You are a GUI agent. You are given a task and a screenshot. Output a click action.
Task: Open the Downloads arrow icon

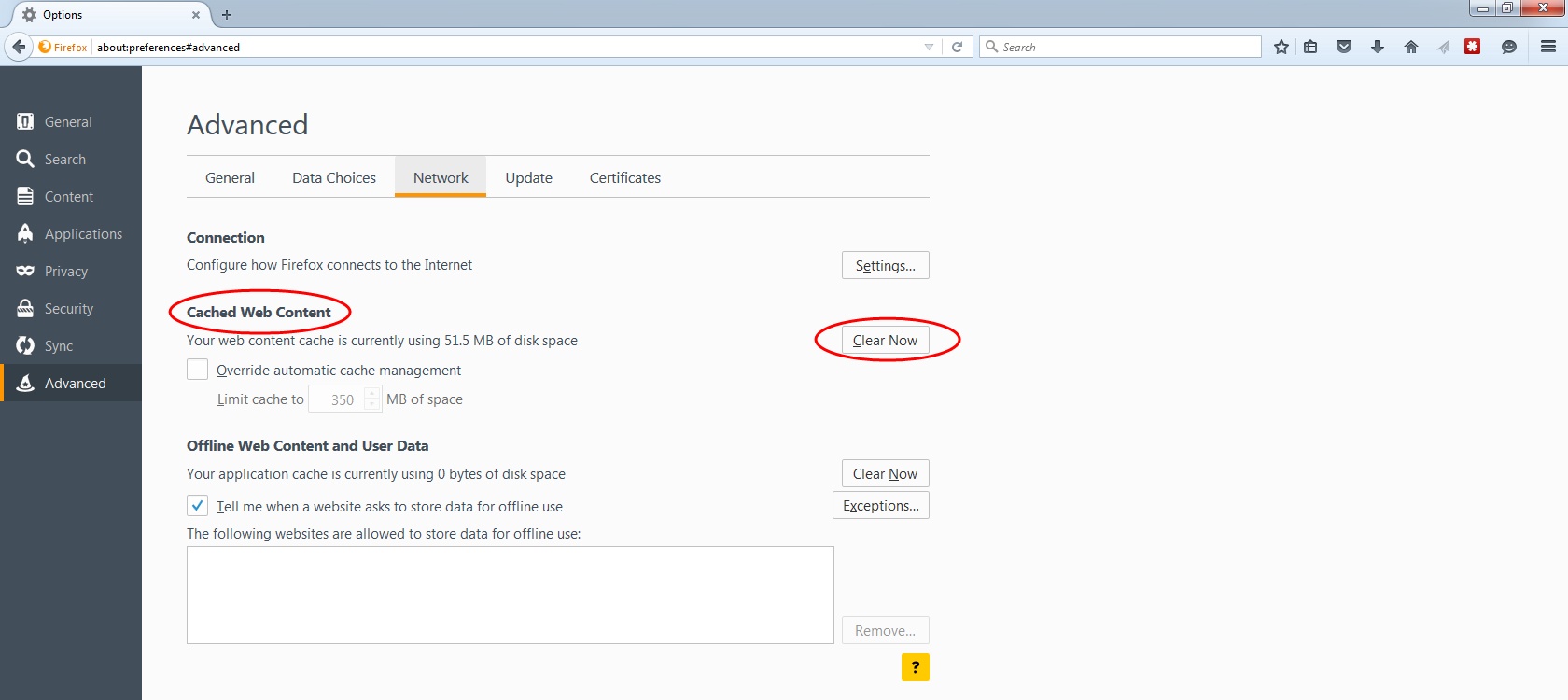1378,47
